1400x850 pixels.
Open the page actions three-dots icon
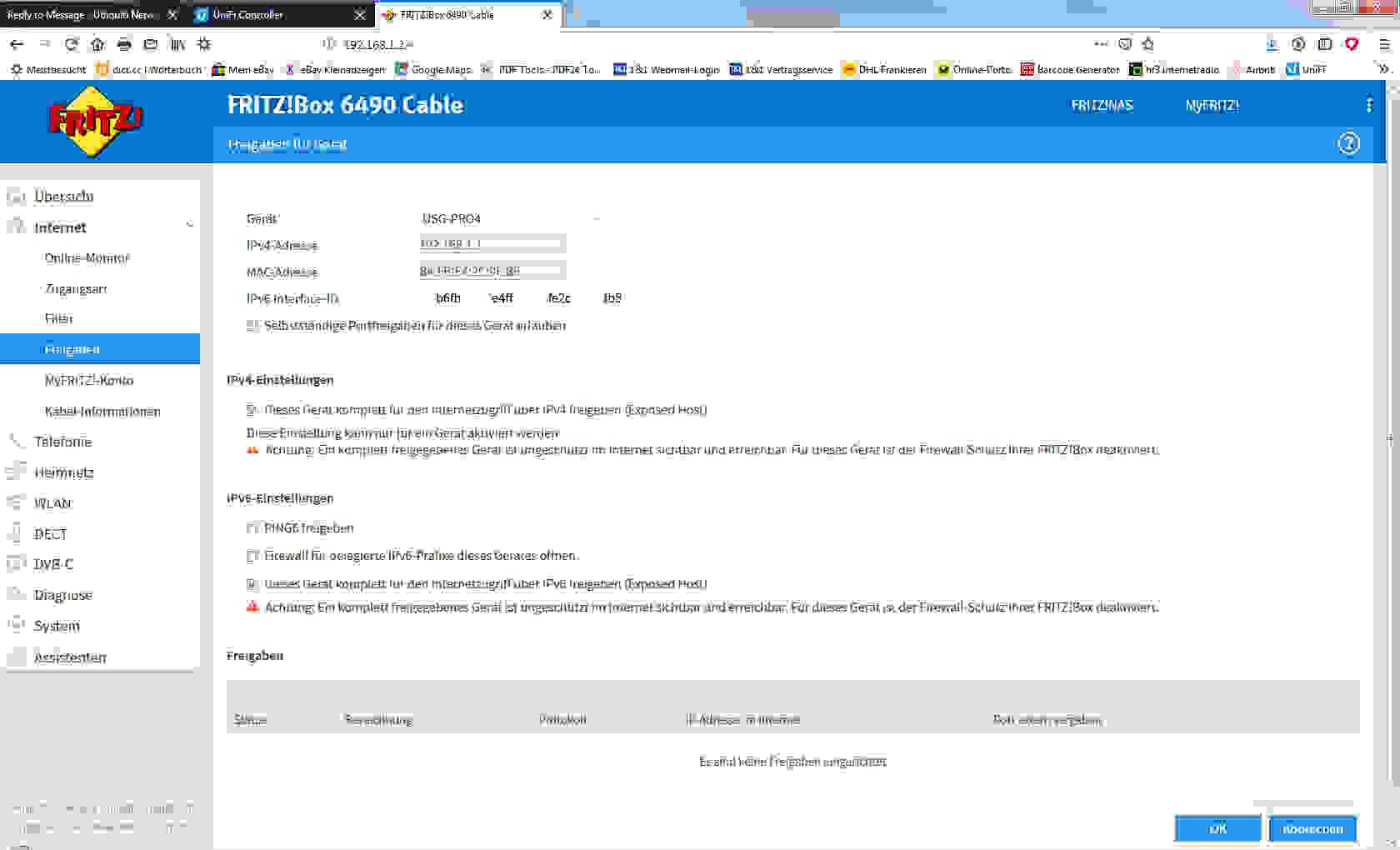pyautogui.click(x=1101, y=44)
